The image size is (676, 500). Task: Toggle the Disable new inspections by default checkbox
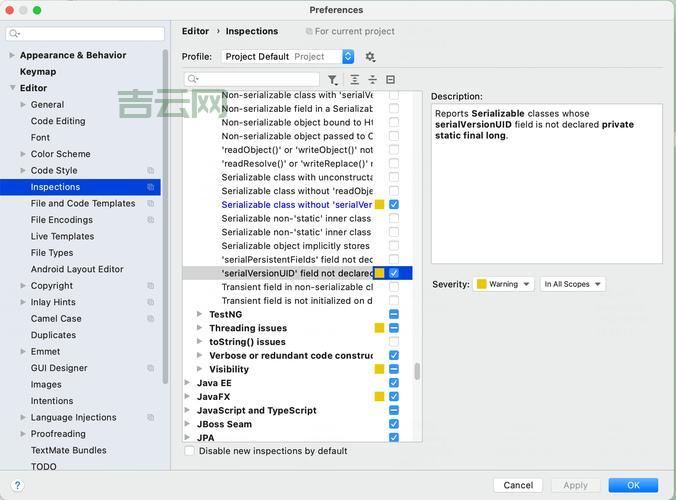click(190, 451)
